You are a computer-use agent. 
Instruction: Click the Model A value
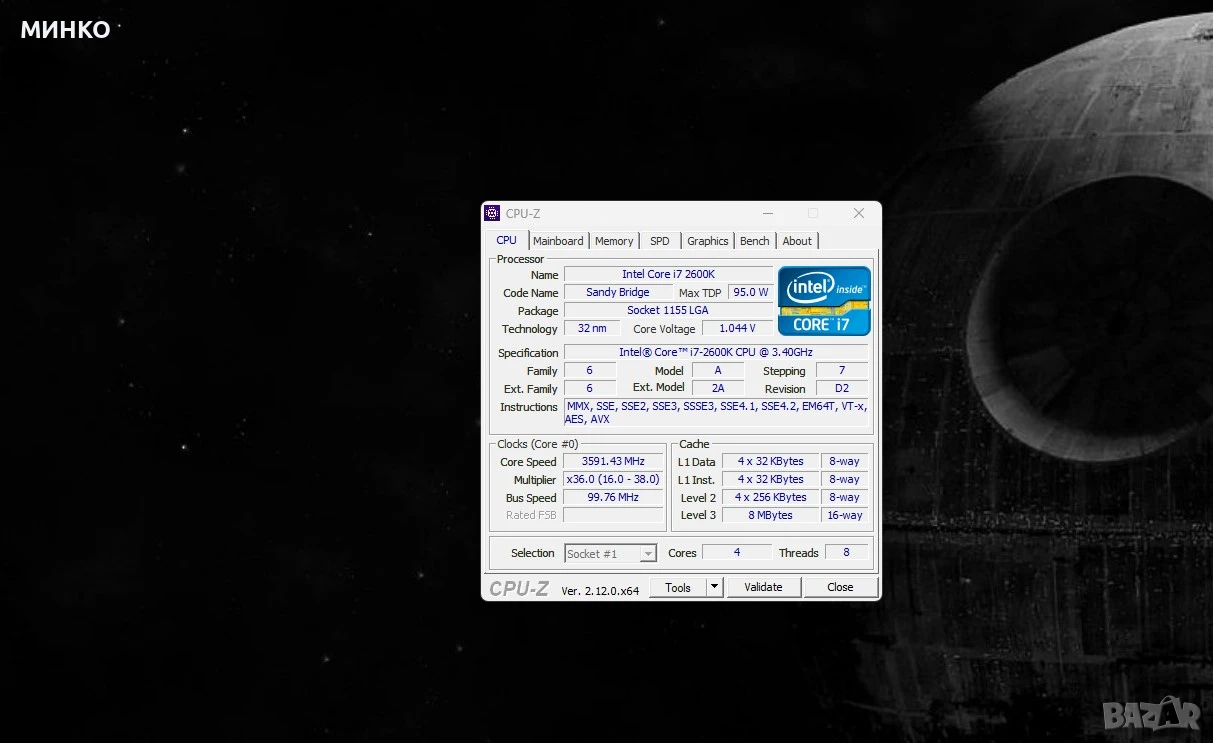718,370
